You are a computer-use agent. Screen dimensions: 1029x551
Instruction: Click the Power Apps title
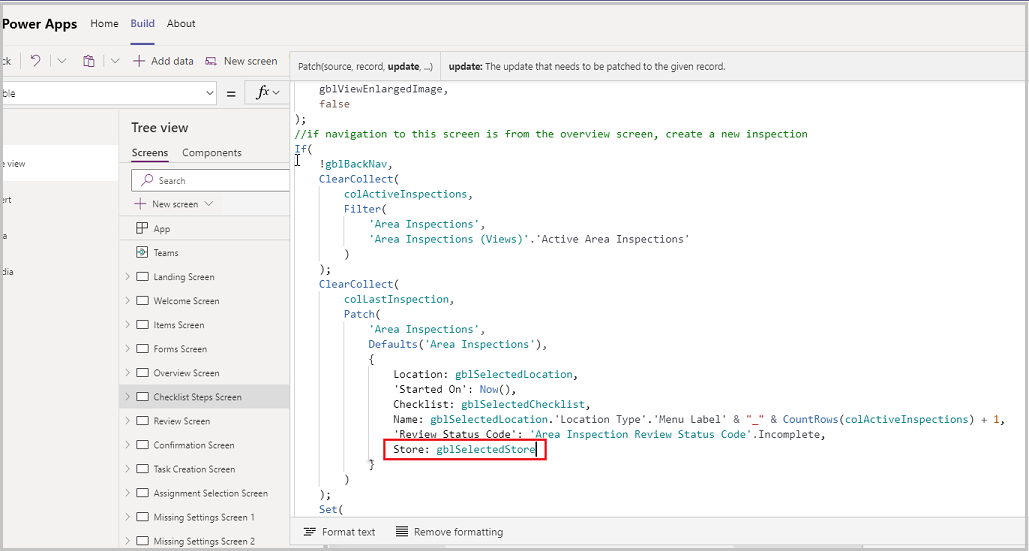click(41, 24)
